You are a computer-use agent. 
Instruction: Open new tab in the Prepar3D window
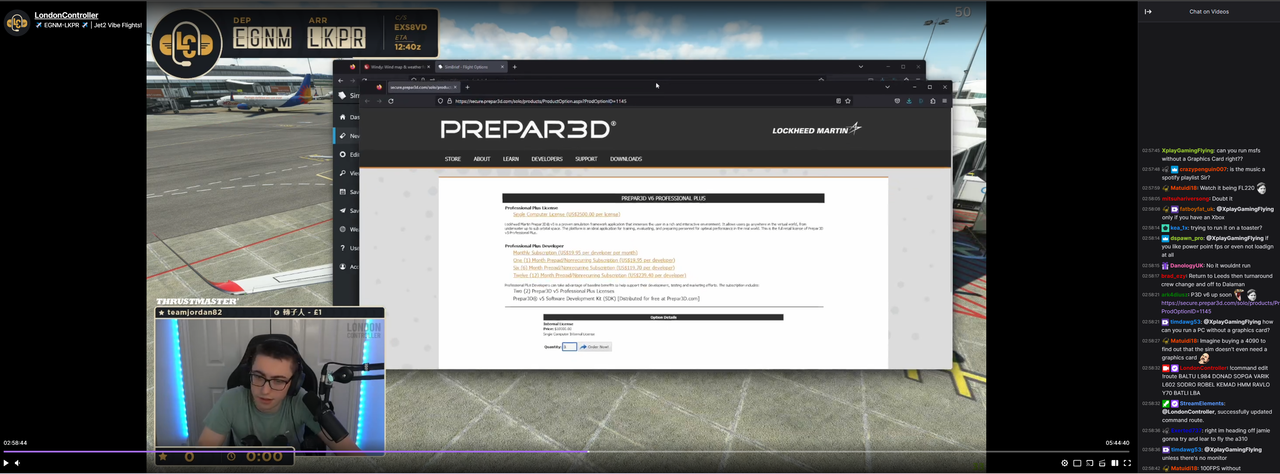point(467,87)
